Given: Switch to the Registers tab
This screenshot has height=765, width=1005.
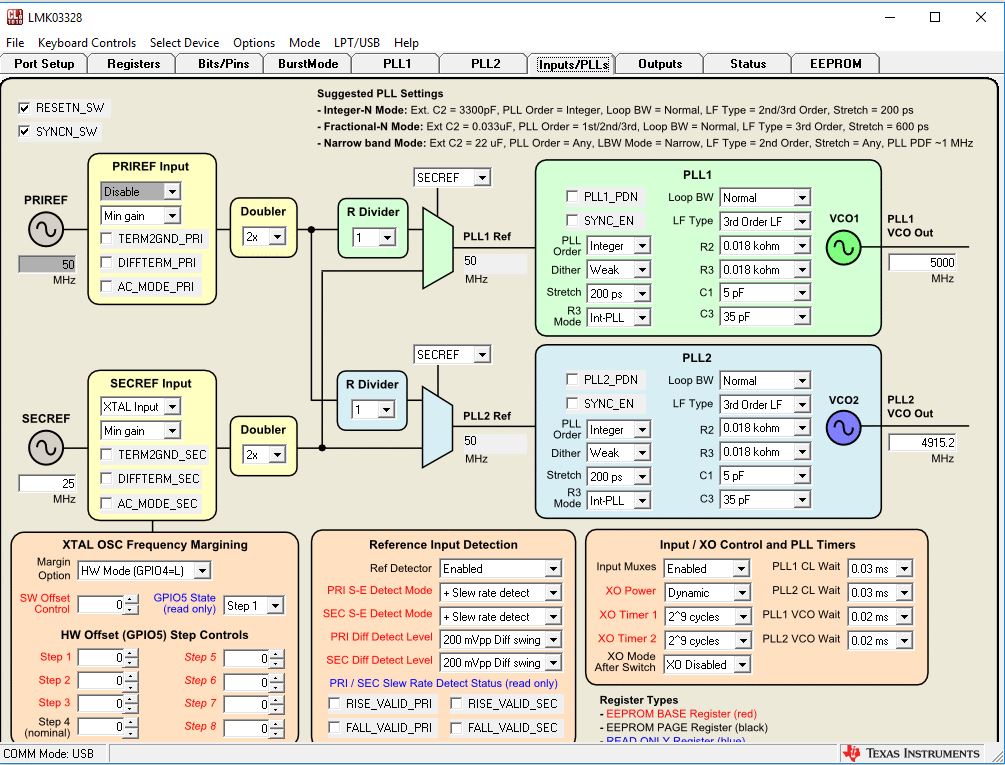Looking at the screenshot, I should (133, 63).
